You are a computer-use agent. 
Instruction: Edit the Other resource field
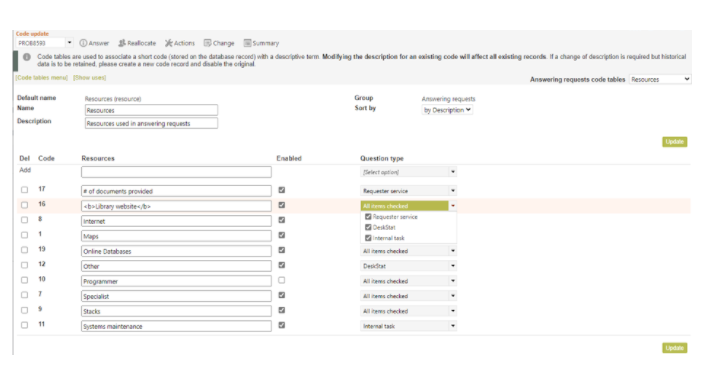click(x=176, y=266)
